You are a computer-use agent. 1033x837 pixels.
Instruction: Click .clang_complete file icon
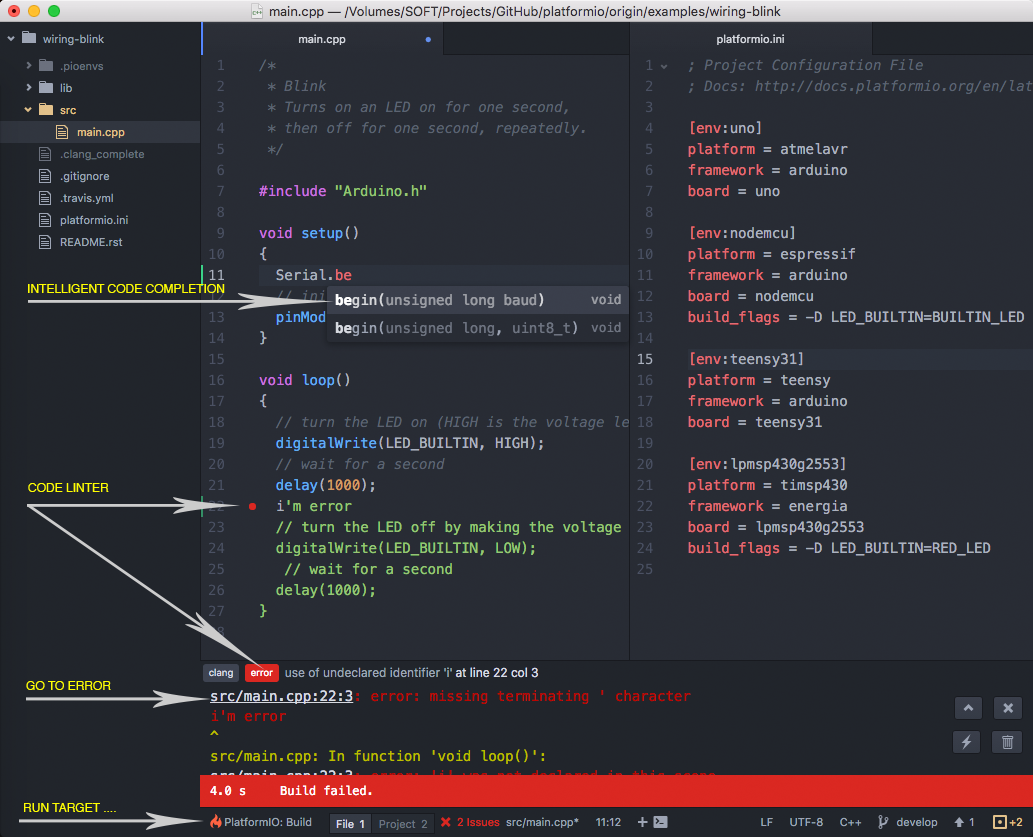pyautogui.click(x=45, y=154)
